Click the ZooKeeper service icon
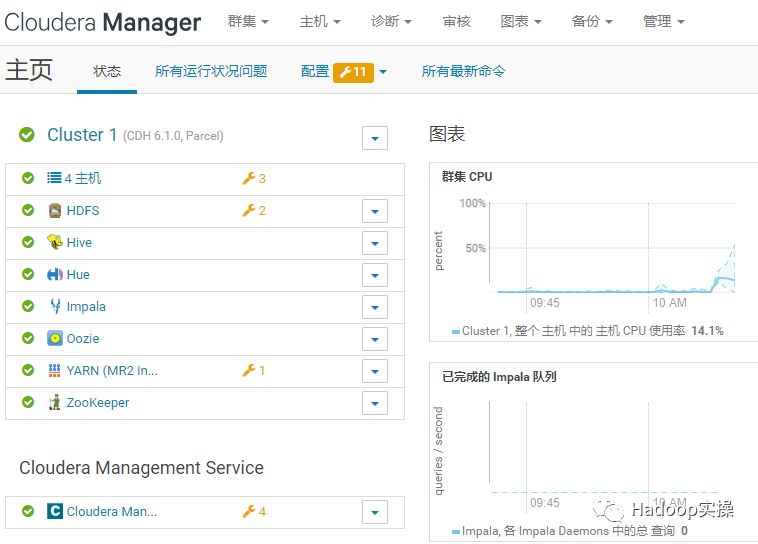 click(x=55, y=402)
